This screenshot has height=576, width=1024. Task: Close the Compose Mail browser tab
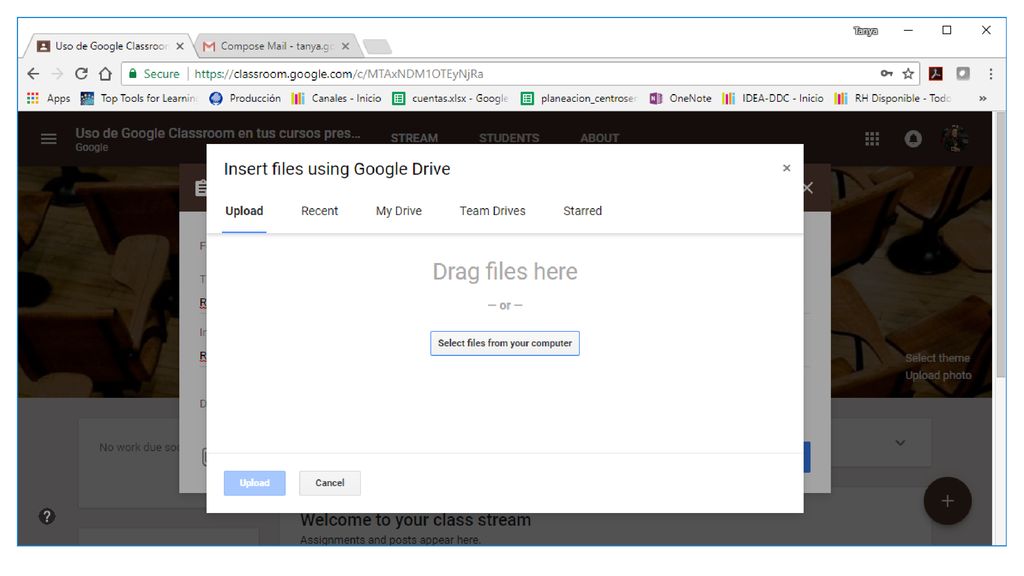(x=345, y=46)
